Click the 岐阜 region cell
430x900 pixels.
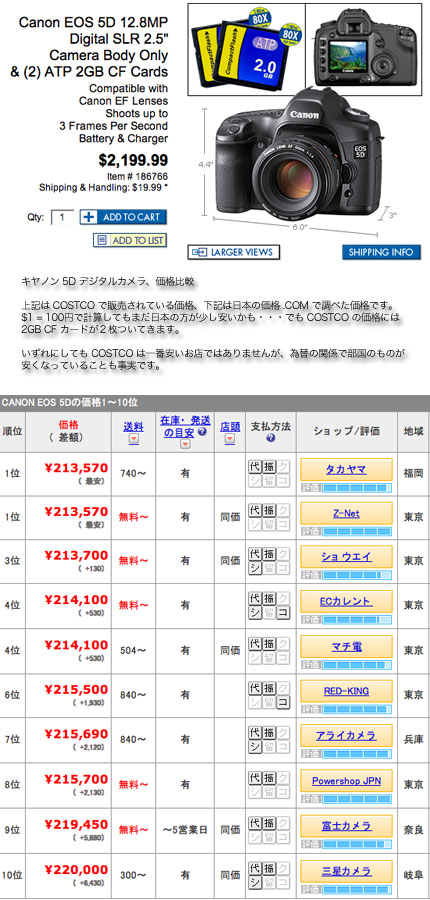coord(413,875)
